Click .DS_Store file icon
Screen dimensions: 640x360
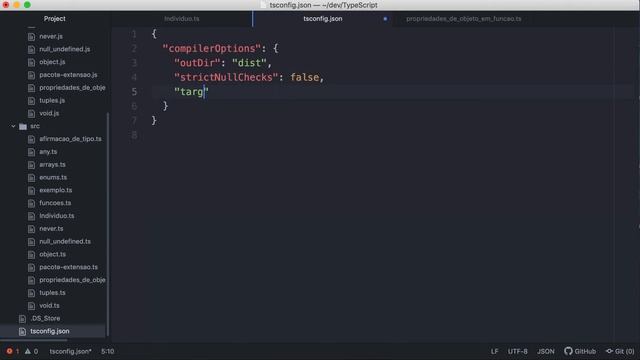(22, 319)
